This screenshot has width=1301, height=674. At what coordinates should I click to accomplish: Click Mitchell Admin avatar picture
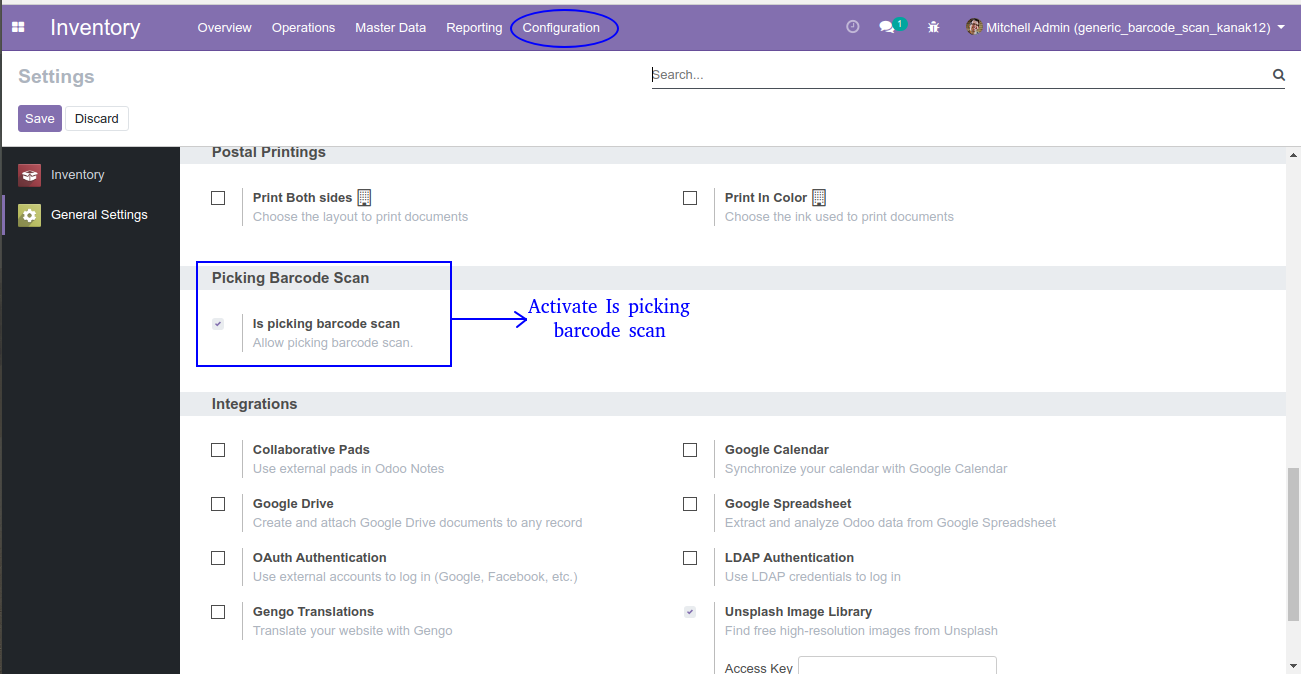click(974, 27)
